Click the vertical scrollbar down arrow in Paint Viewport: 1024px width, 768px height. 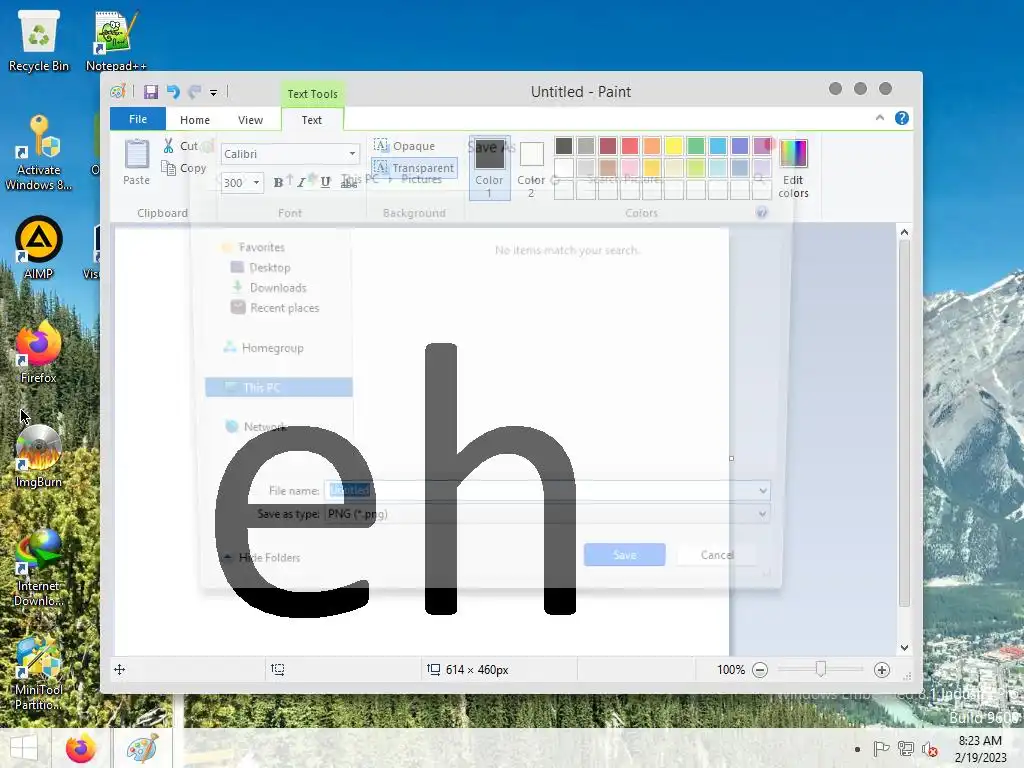point(904,648)
